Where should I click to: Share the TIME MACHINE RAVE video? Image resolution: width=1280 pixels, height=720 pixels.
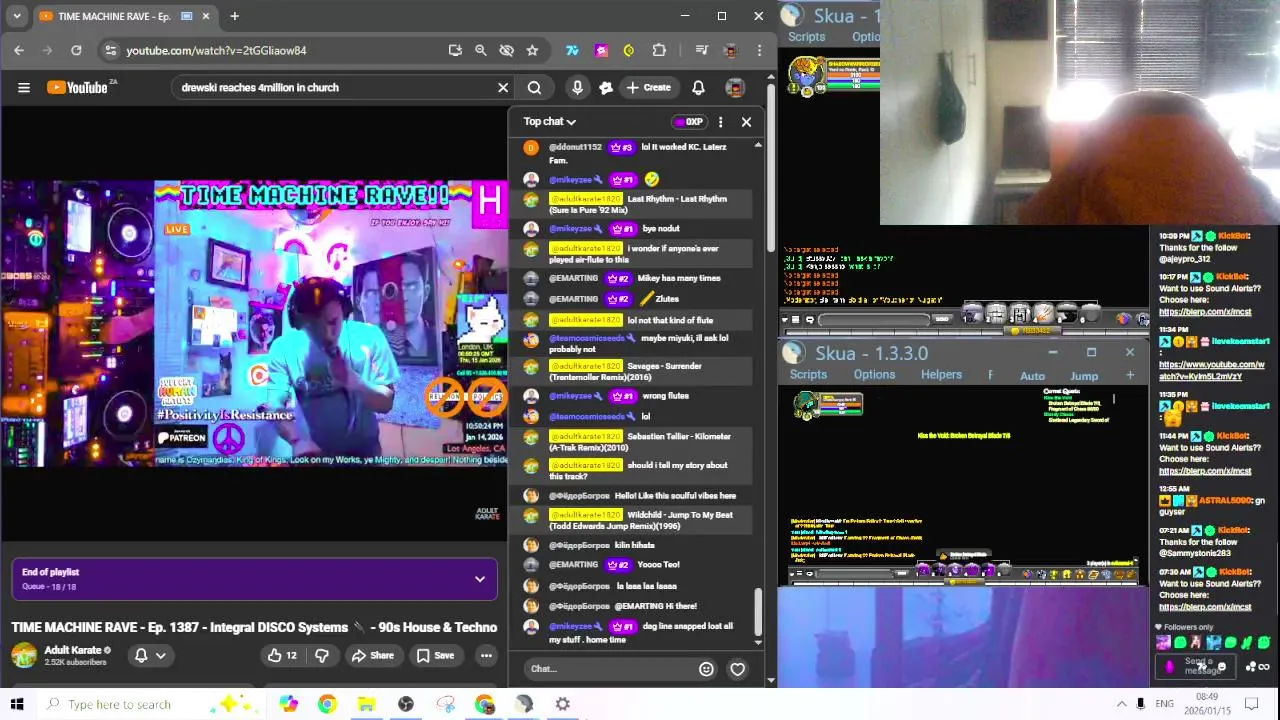click(373, 655)
